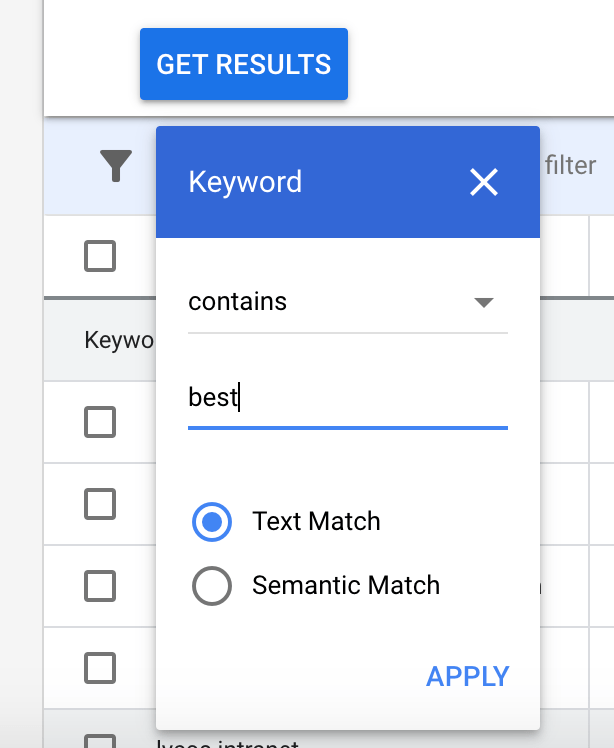Check the second keyword row checkbox

point(100,503)
